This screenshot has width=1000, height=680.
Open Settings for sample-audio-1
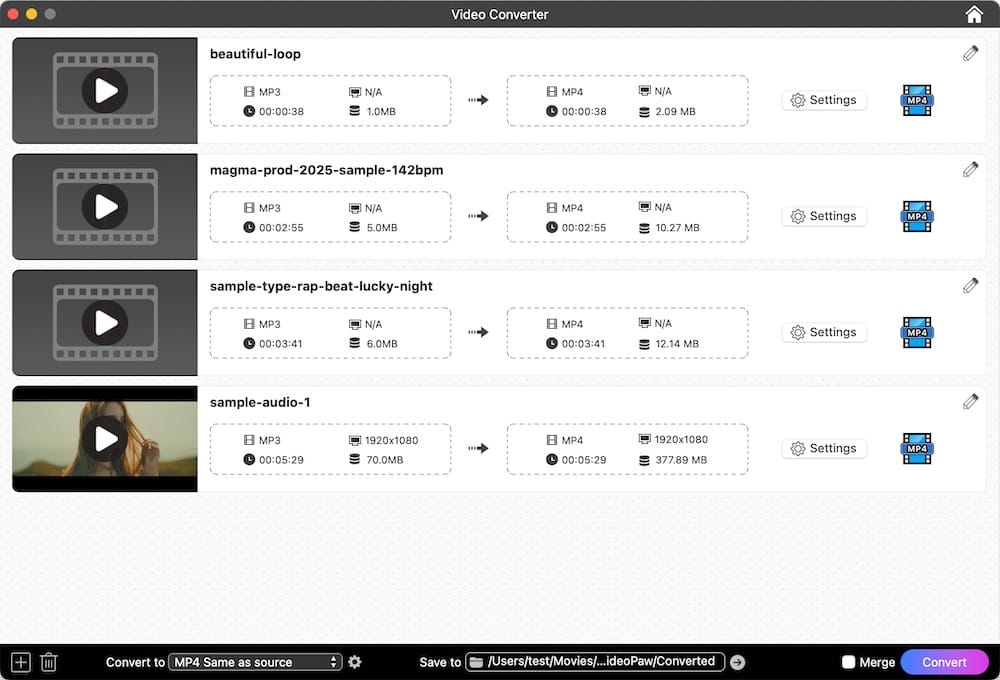tap(824, 448)
